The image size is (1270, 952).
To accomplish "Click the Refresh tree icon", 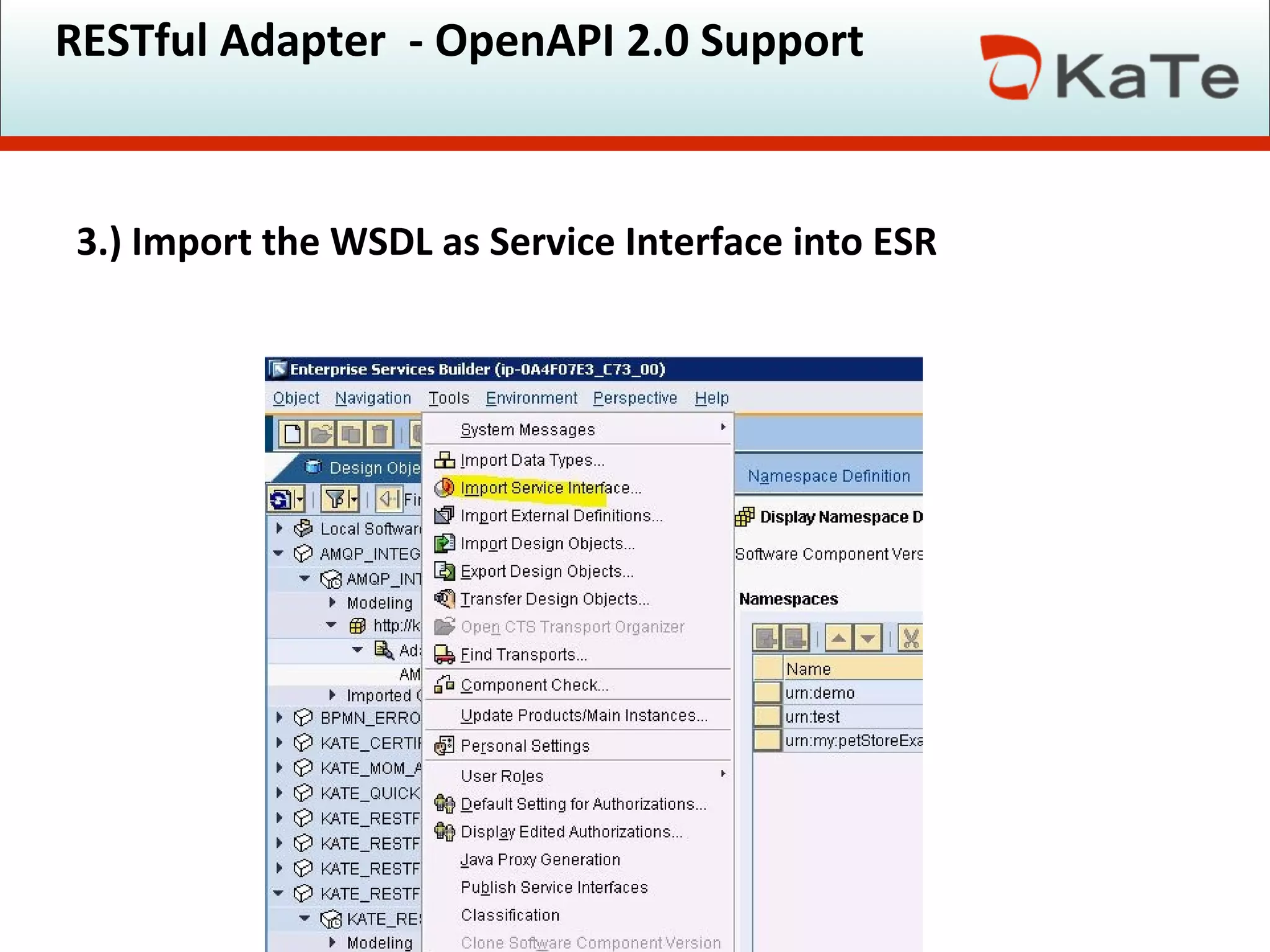I will 280,499.
